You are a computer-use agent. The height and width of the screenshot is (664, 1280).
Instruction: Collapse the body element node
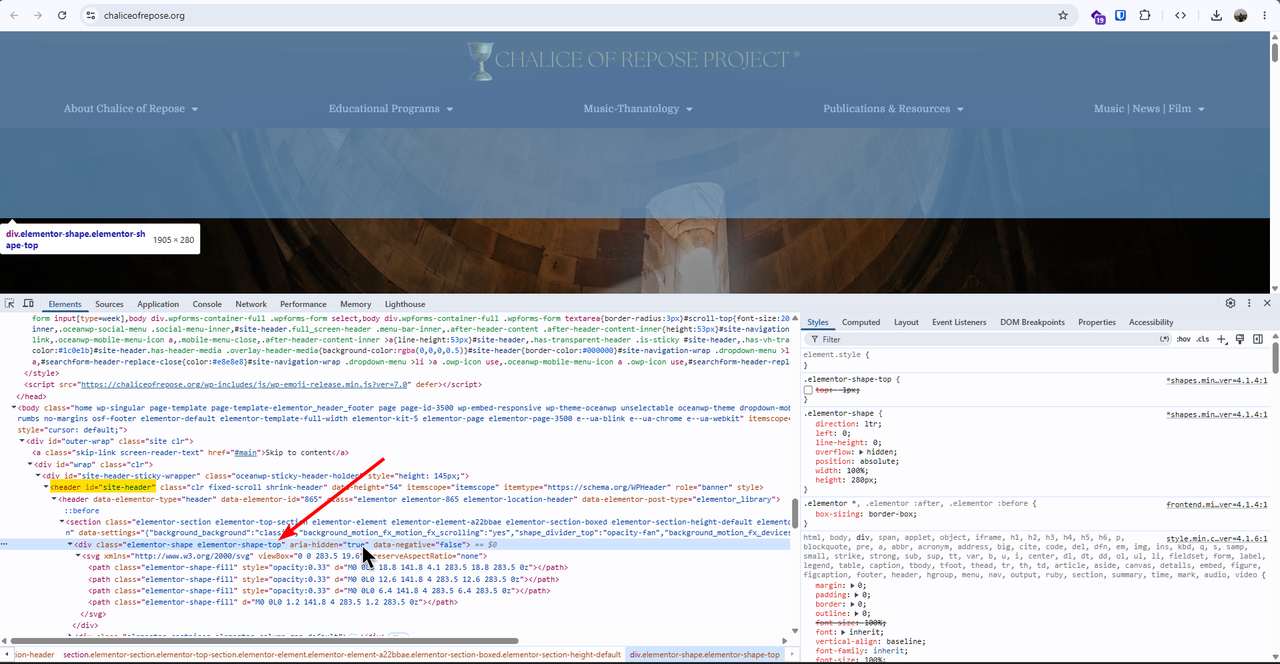[14, 407]
